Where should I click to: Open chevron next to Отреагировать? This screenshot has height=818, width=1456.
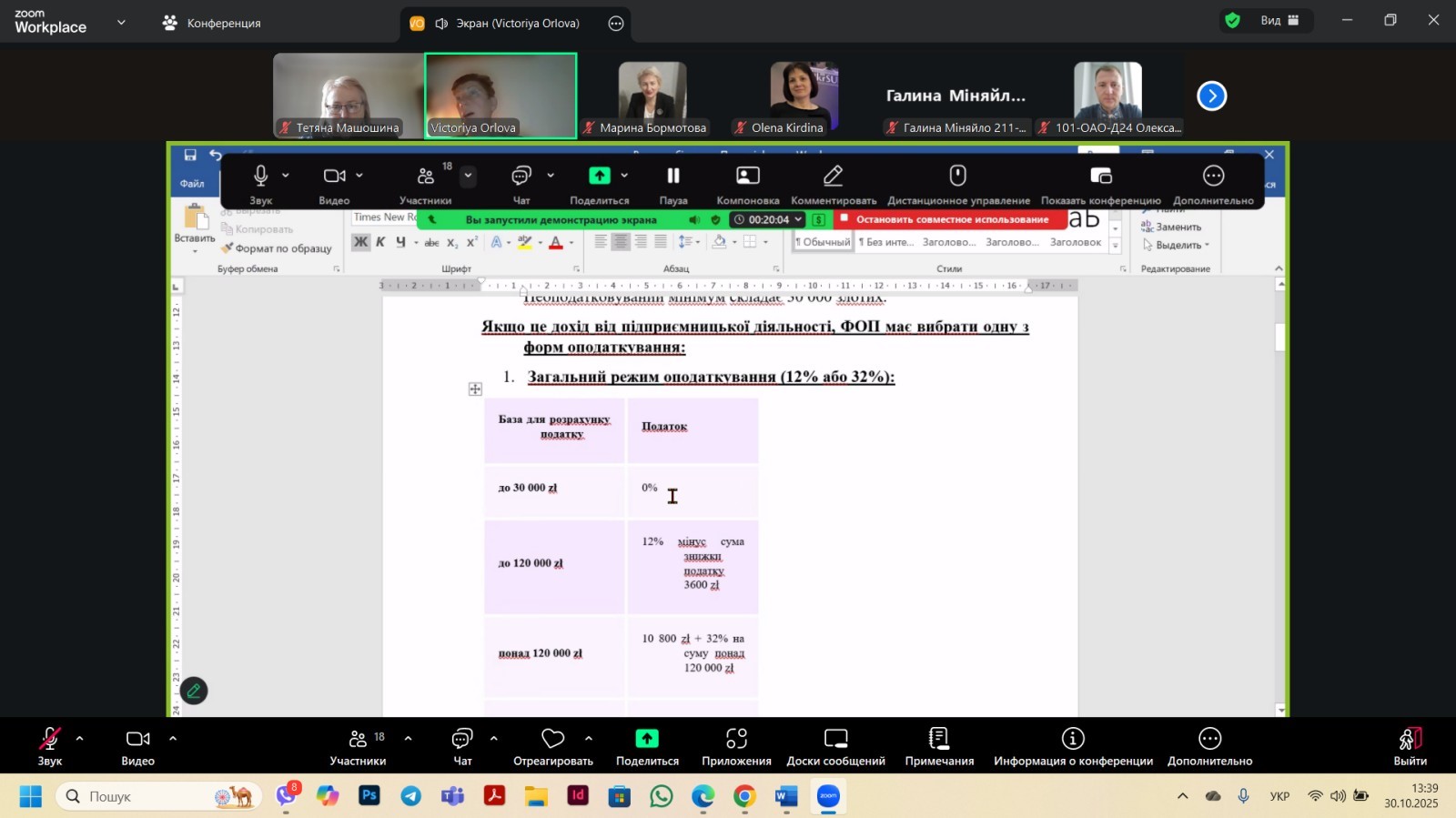tap(589, 738)
